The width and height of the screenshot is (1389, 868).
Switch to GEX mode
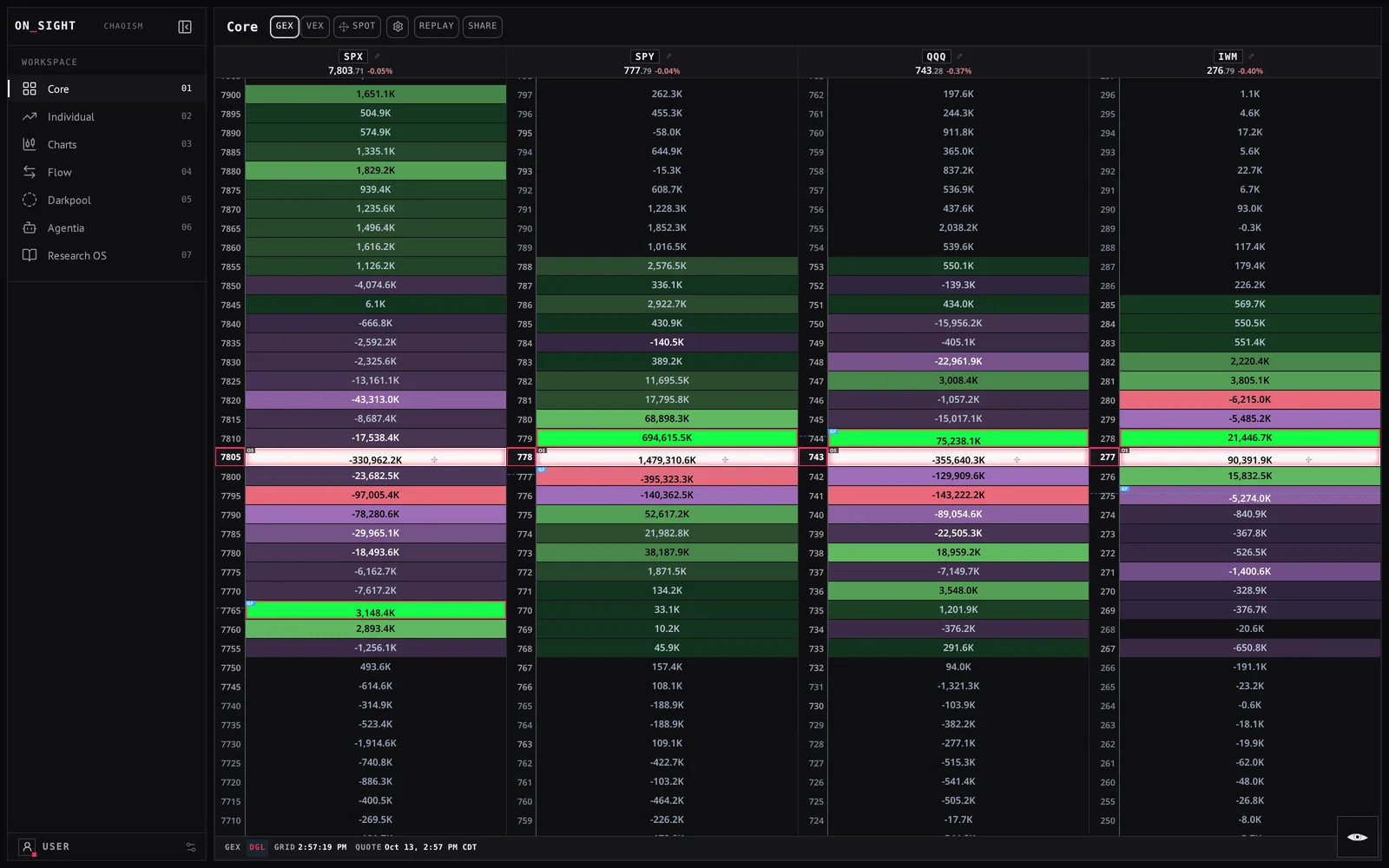pyautogui.click(x=285, y=26)
